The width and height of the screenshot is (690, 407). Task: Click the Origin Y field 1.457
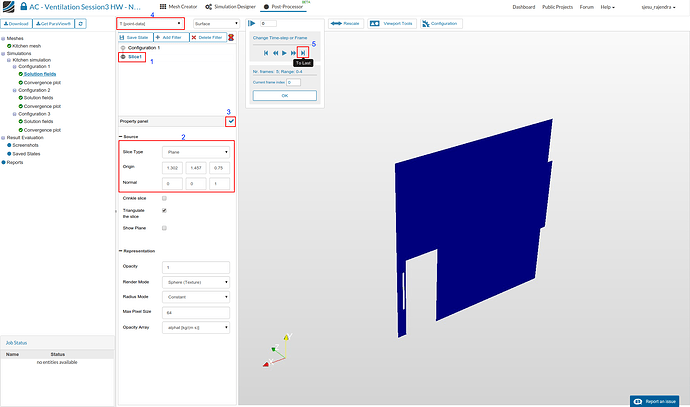tap(196, 168)
